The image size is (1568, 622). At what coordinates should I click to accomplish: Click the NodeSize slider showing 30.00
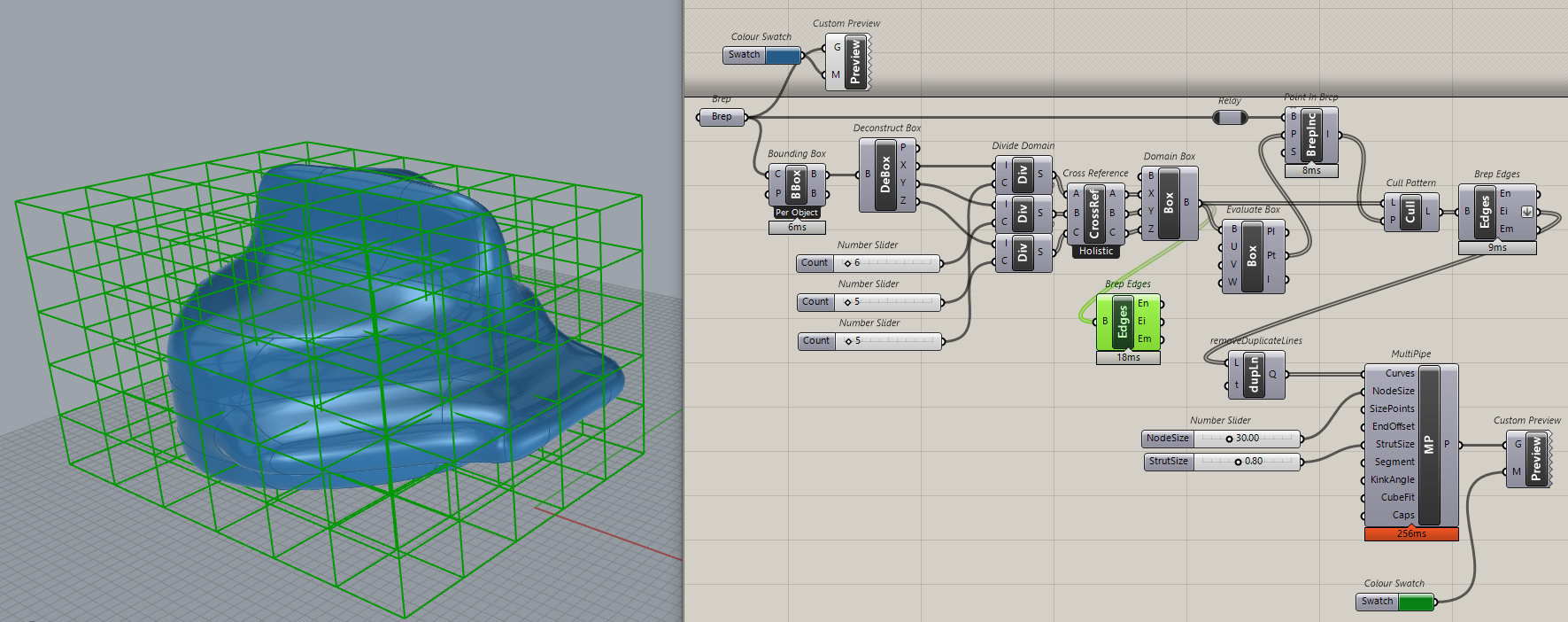click(1221, 439)
